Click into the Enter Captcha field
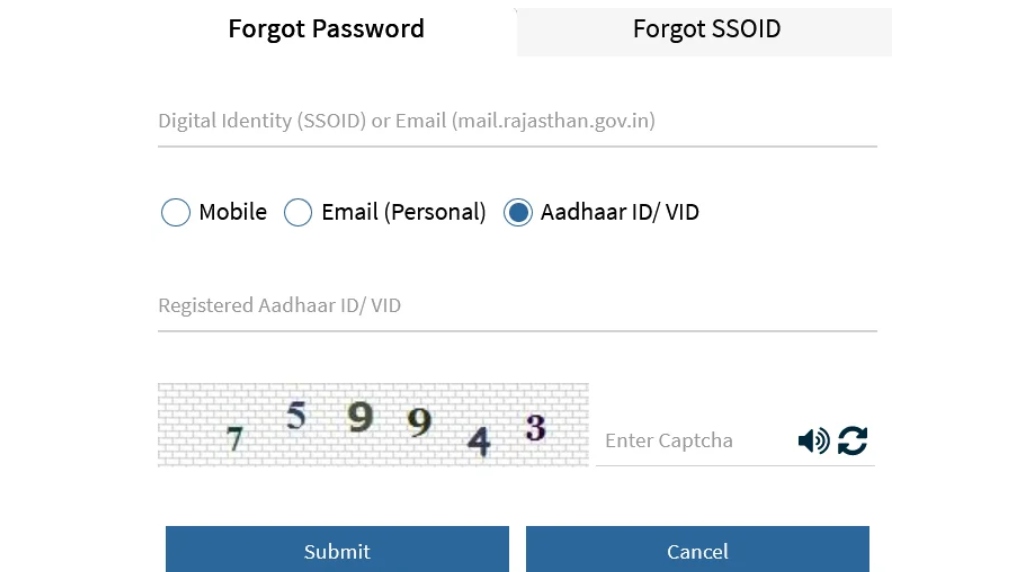 [692, 441]
